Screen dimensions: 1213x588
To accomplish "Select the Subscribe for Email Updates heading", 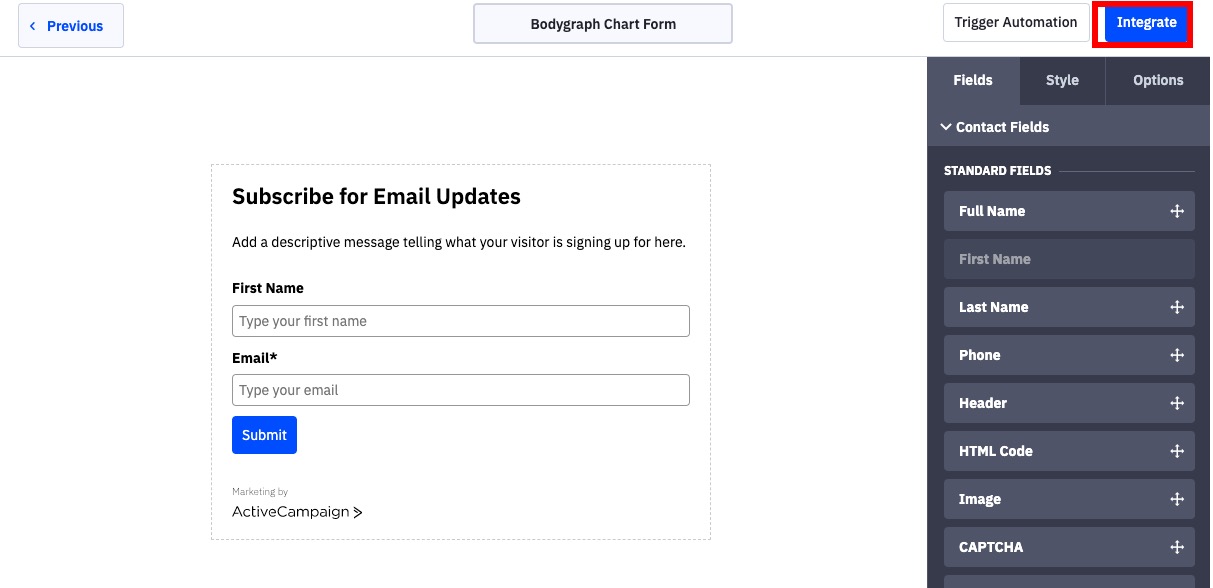I will (376, 196).
